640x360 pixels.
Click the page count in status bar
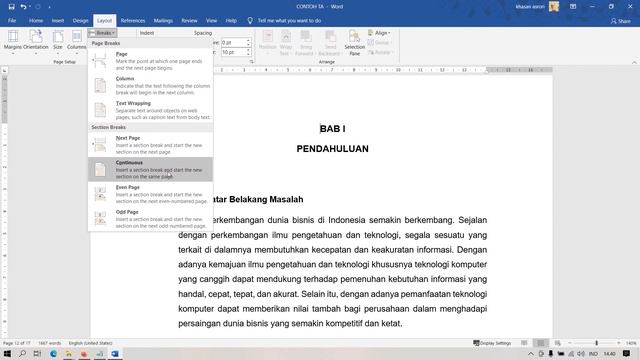coord(16,343)
